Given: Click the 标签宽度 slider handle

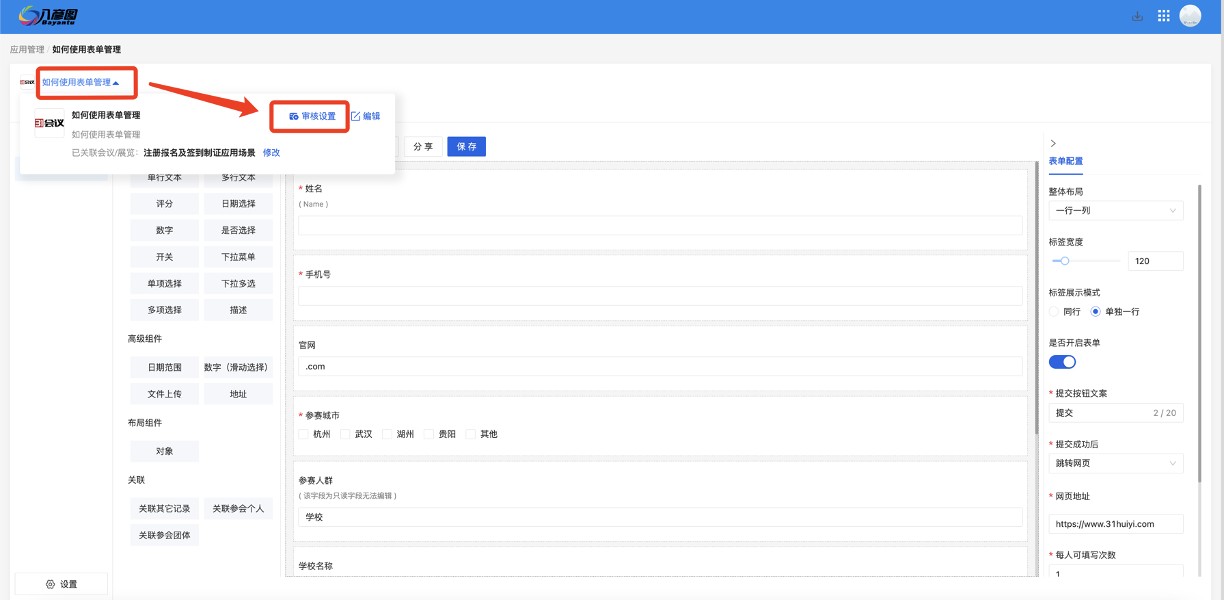Looking at the screenshot, I should [x=1065, y=261].
